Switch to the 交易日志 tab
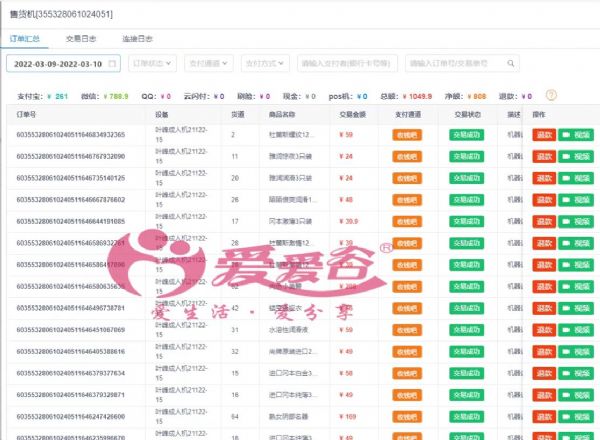This screenshot has height=440, width=600. tap(81, 38)
